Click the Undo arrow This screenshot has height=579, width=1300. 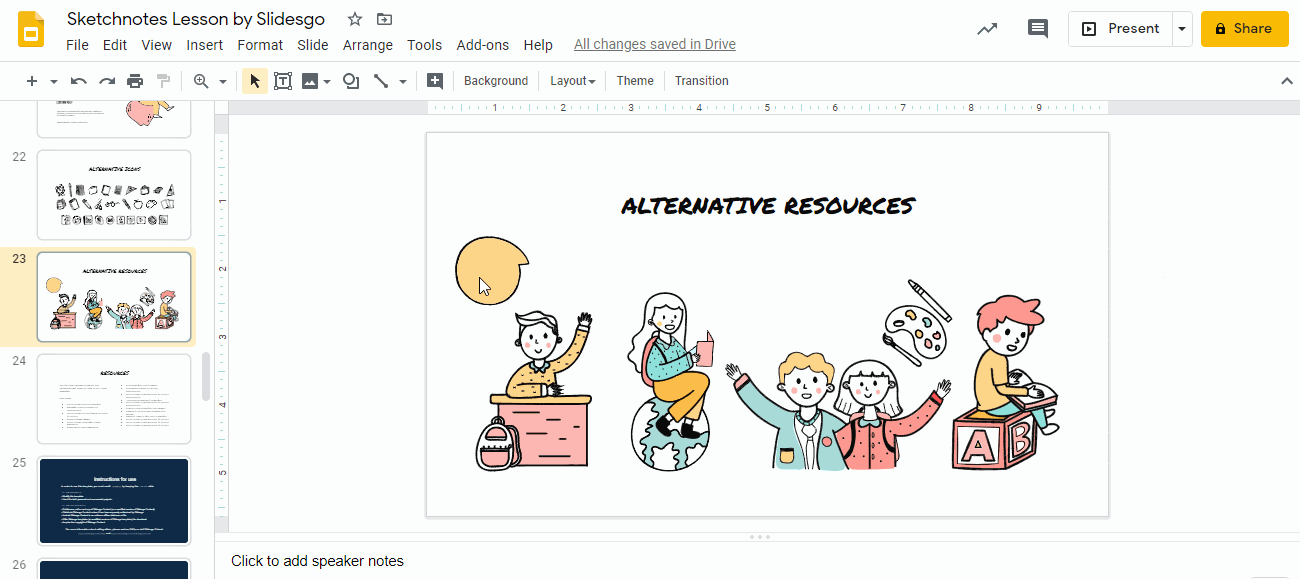(x=79, y=81)
